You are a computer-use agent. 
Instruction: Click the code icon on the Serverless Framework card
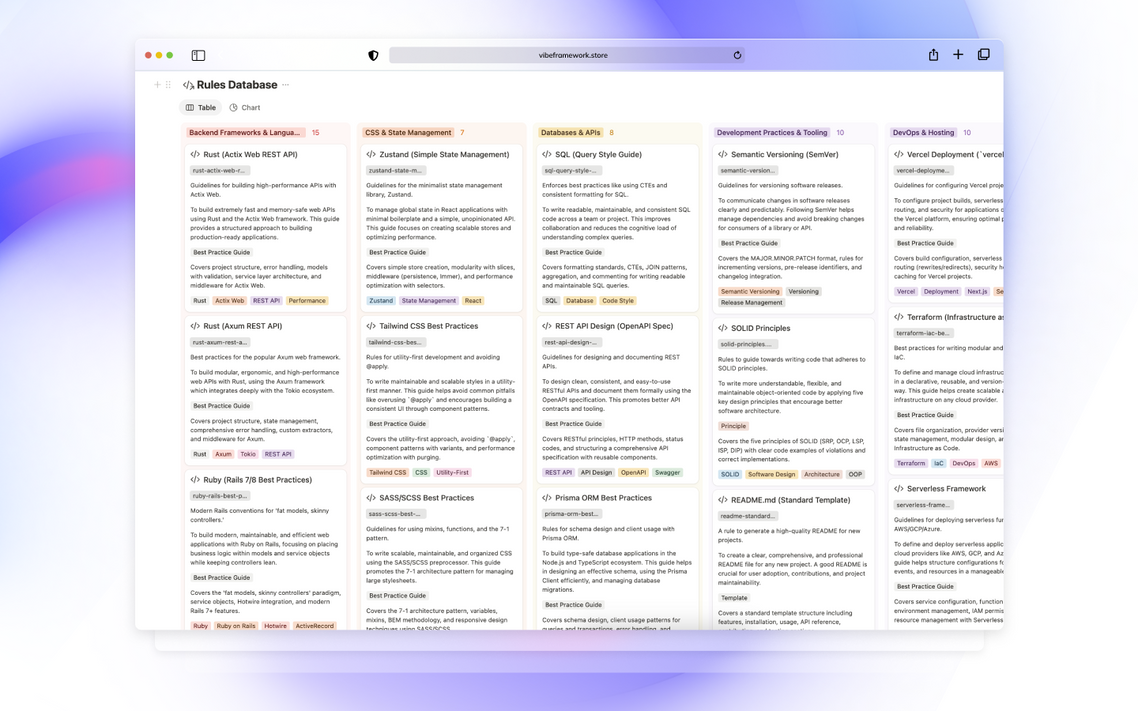coord(898,489)
